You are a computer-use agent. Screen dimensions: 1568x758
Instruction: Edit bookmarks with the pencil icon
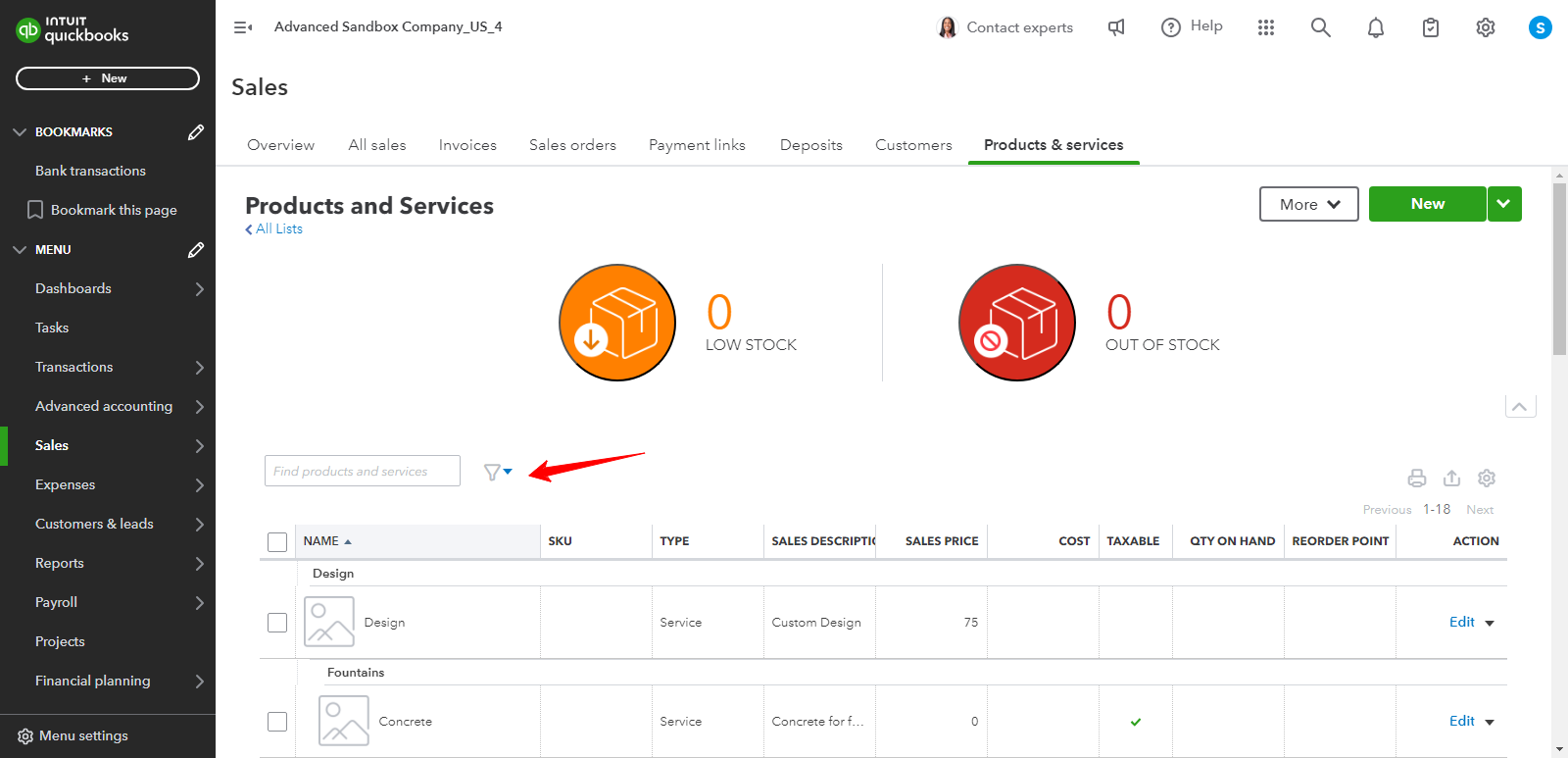[196, 132]
